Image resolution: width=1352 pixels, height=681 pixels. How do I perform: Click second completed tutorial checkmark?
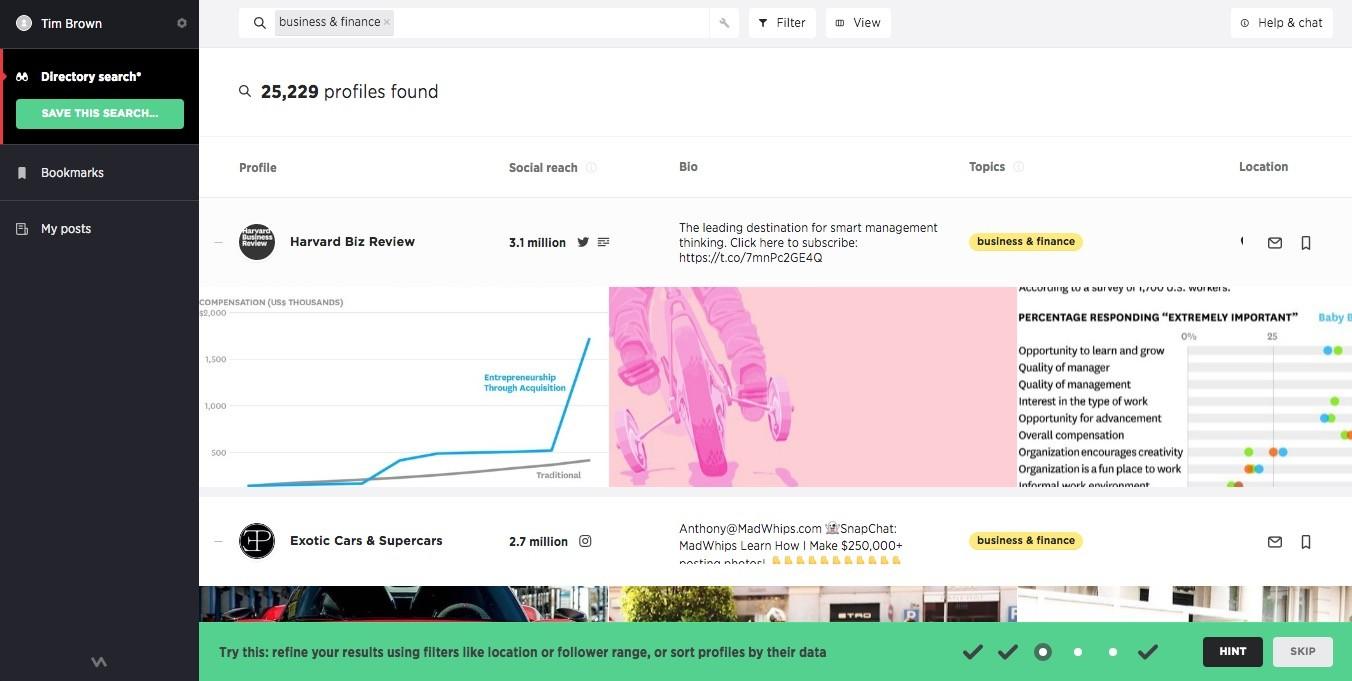(1008, 652)
